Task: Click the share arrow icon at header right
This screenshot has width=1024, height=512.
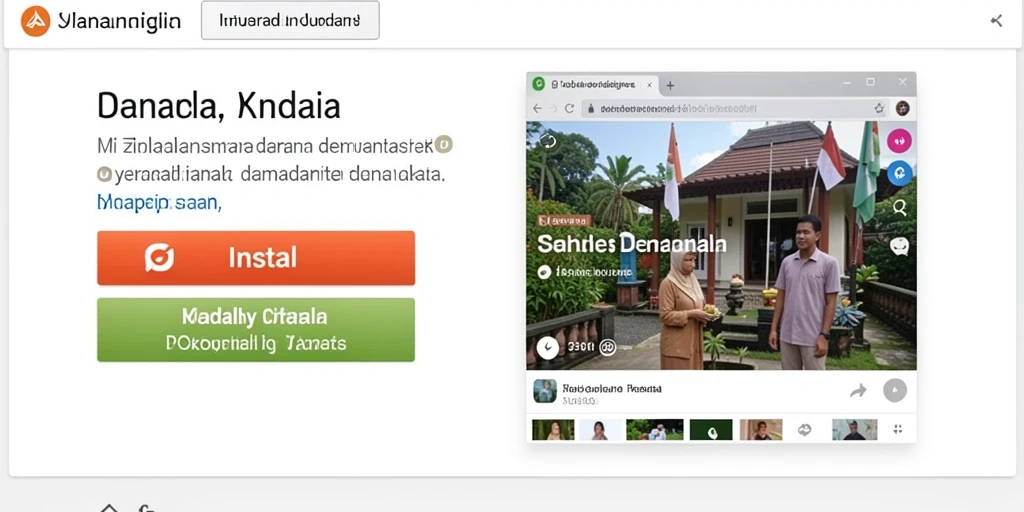Action: tap(996, 21)
